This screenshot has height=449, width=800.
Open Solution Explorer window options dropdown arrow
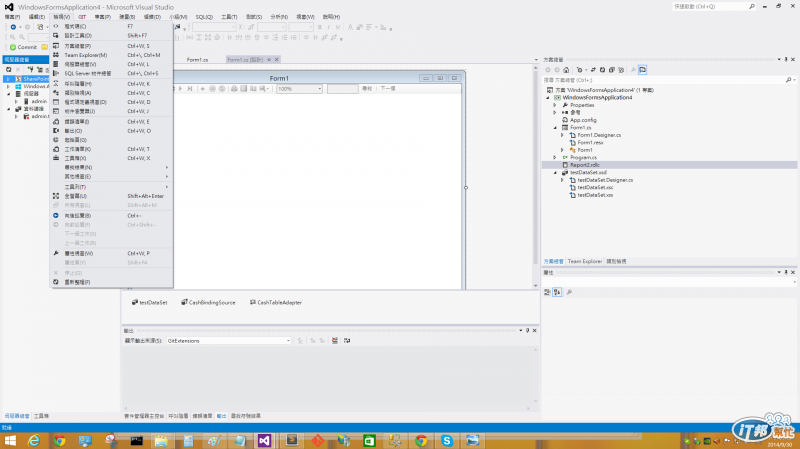[x=779, y=60]
